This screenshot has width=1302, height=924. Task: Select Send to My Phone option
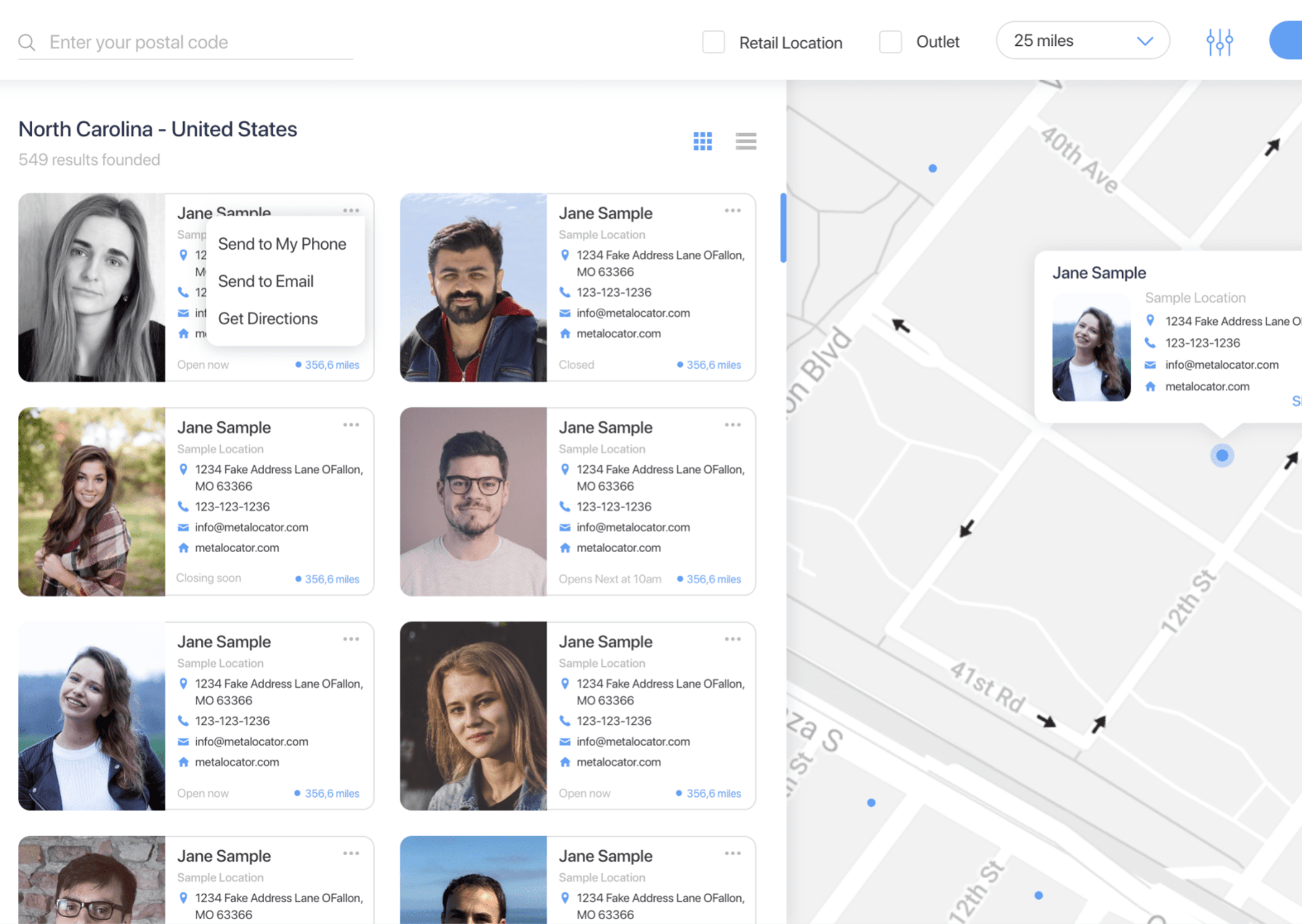(282, 244)
